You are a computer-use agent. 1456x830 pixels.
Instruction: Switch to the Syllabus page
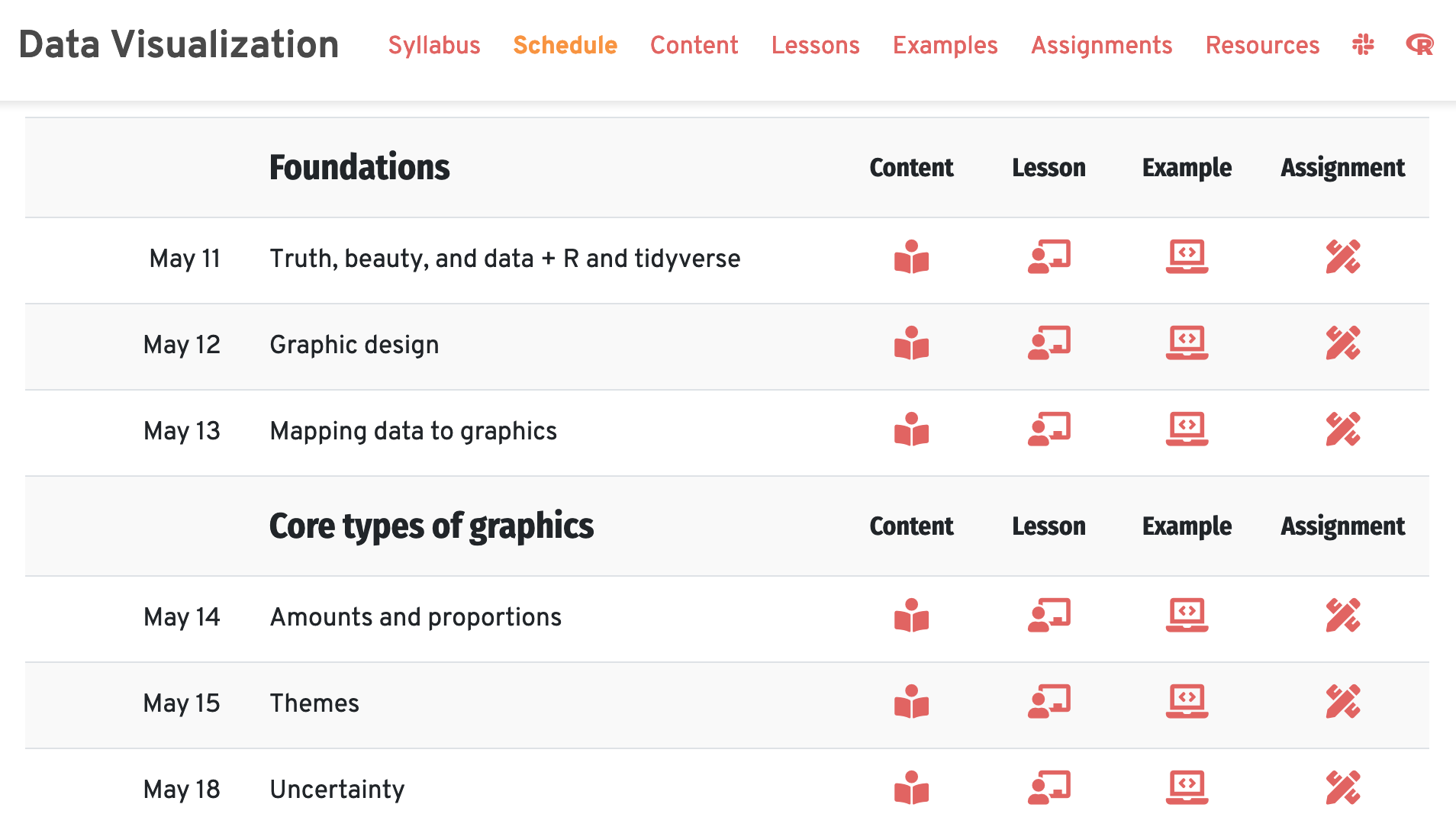(433, 45)
